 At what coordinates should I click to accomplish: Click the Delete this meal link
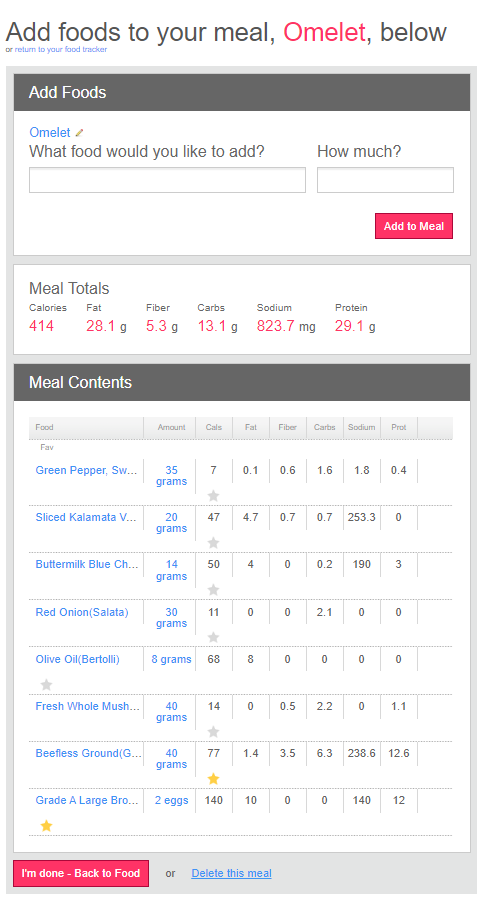[x=231, y=873]
